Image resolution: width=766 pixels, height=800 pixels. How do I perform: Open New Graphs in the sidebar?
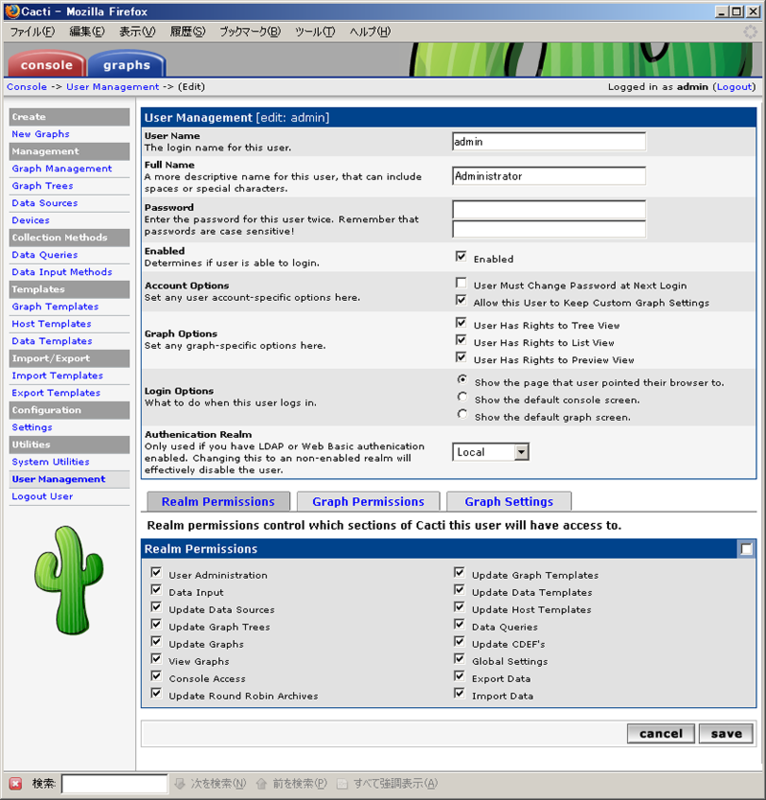(41, 134)
